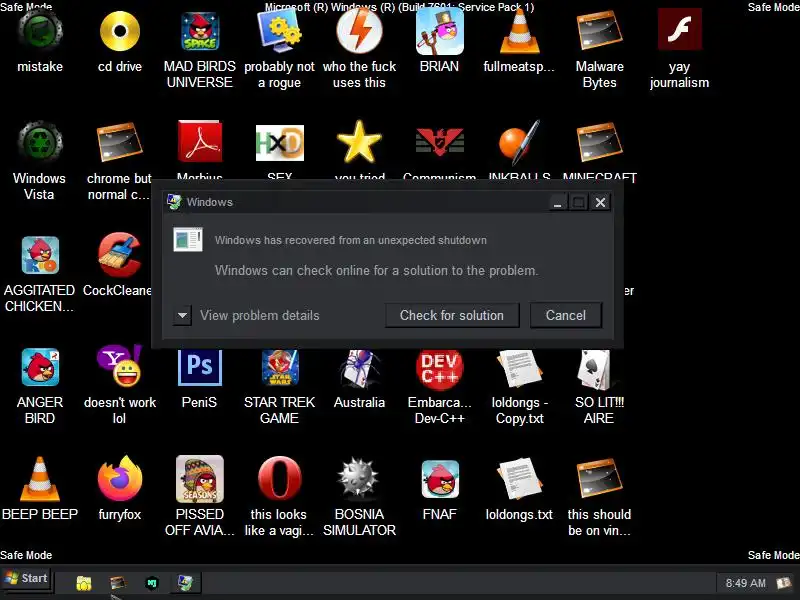Select the 'cd drive' gold disc icon
800x600 pixels.
[x=120, y=32]
